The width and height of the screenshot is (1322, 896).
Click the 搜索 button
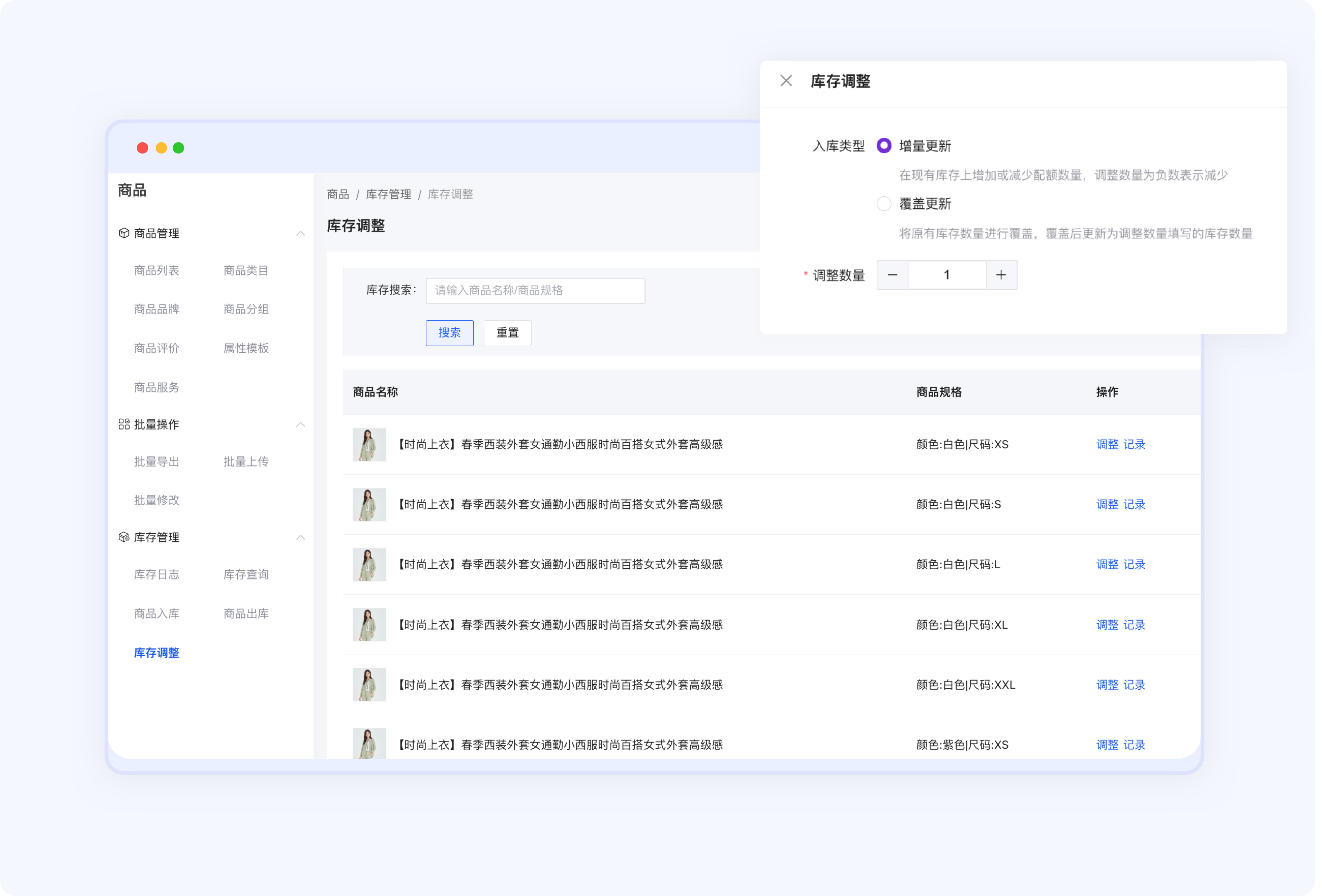(449, 333)
